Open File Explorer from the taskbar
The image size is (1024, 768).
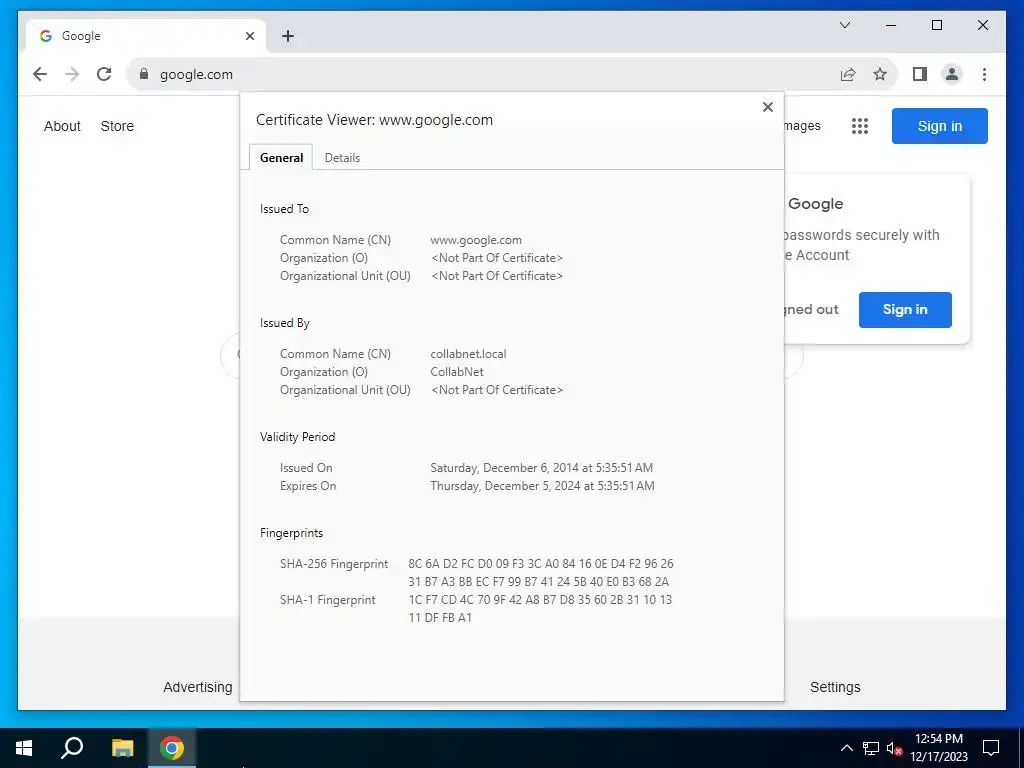click(x=122, y=748)
